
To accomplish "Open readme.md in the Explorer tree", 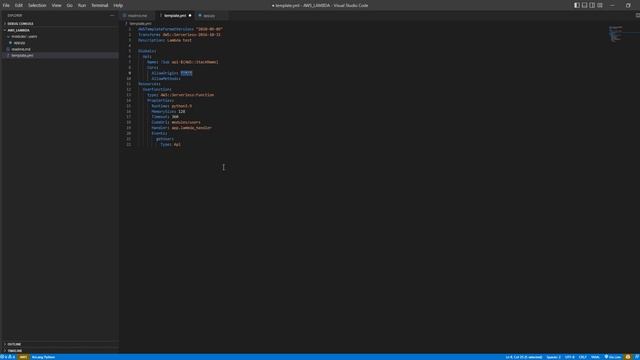I will pos(60,49).
